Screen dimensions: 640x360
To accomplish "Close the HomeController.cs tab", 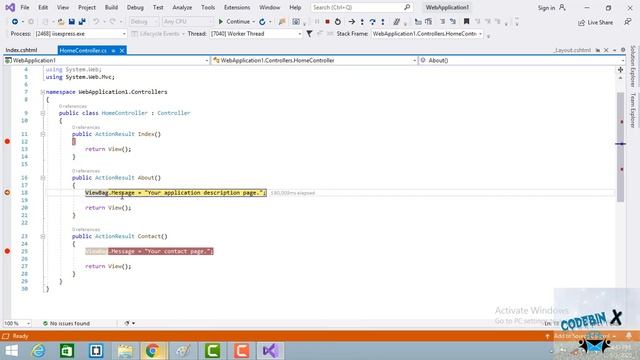I will click(122, 51).
